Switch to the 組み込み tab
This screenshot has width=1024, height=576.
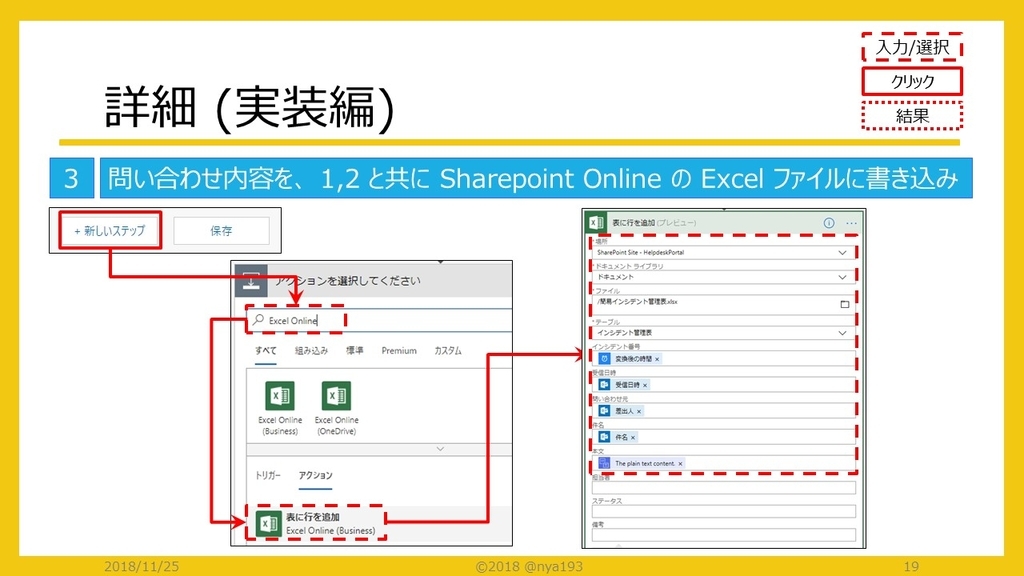(311, 351)
